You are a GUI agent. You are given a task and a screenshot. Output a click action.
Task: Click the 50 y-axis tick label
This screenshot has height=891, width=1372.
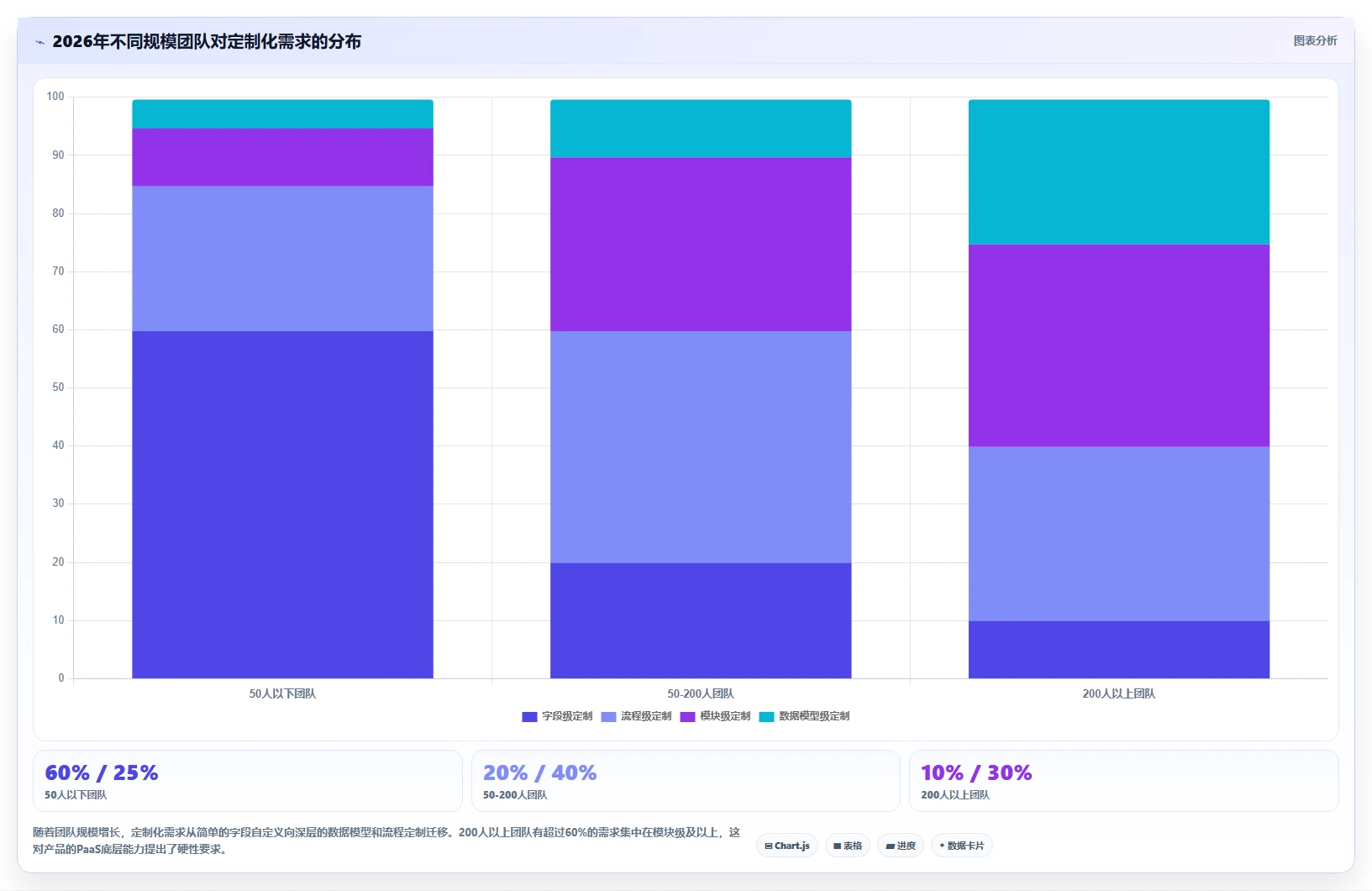point(58,388)
